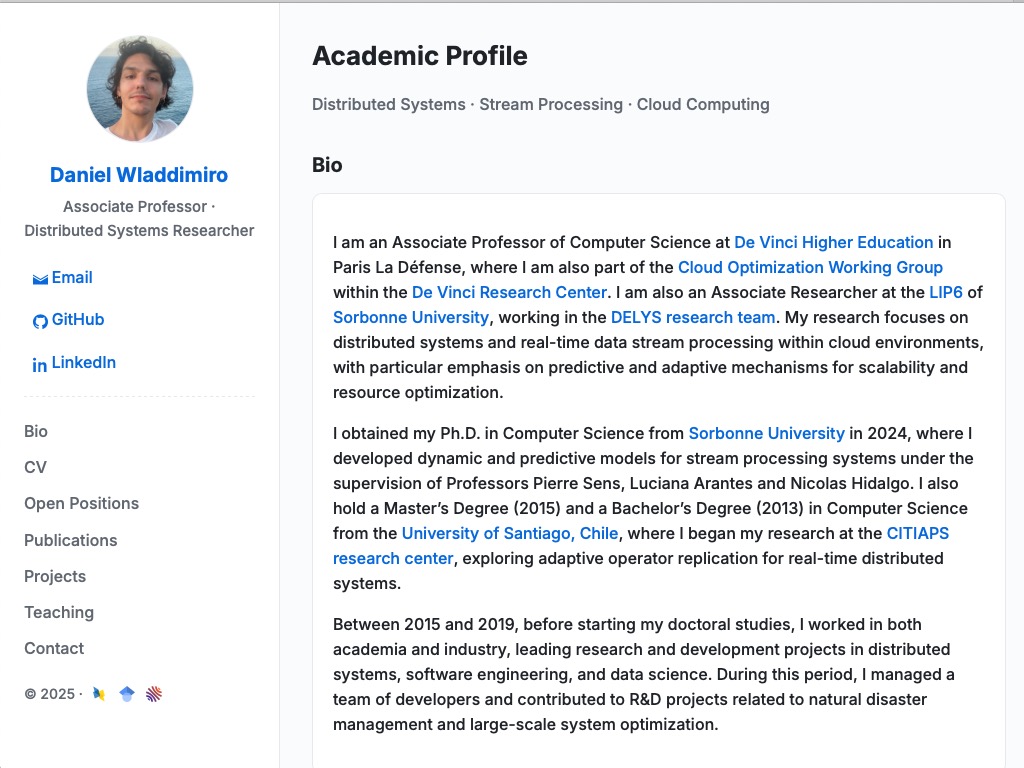The height and width of the screenshot is (768, 1024).
Task: Open the Google Scholar graduation cap icon
Action: point(127,694)
